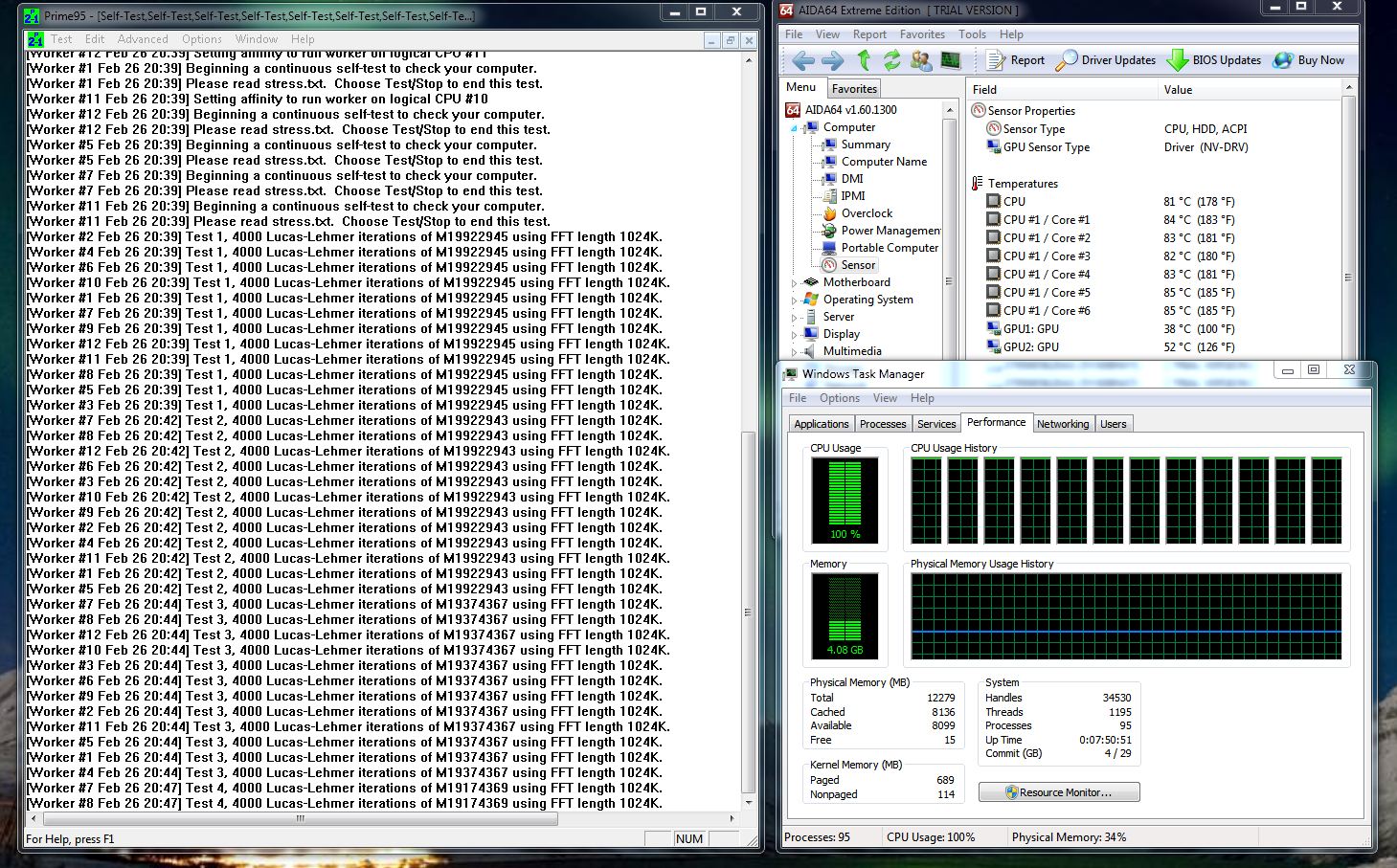1397x868 pixels.
Task: Click the Report document icon in AIDA64 toolbar
Action: point(996,60)
